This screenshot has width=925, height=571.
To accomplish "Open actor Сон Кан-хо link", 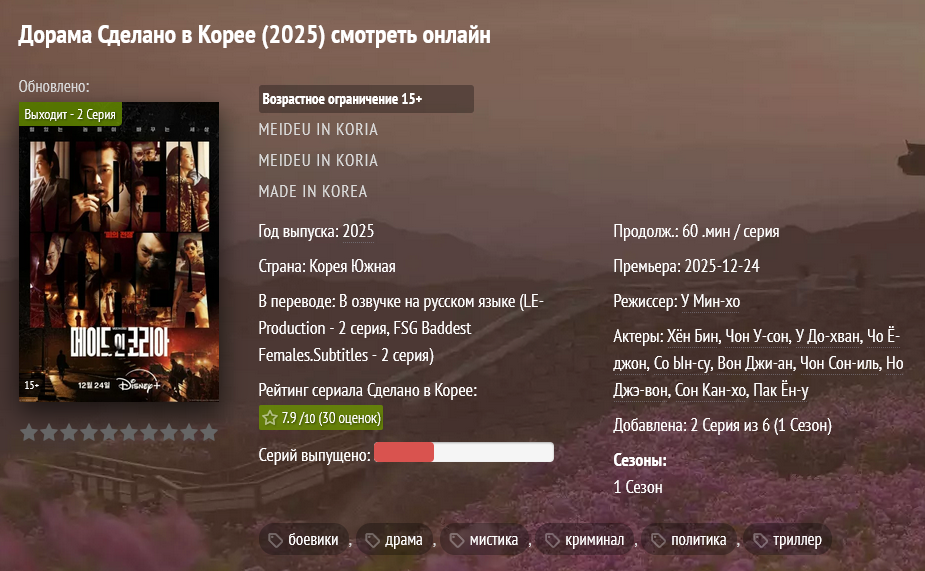I will [x=711, y=390].
